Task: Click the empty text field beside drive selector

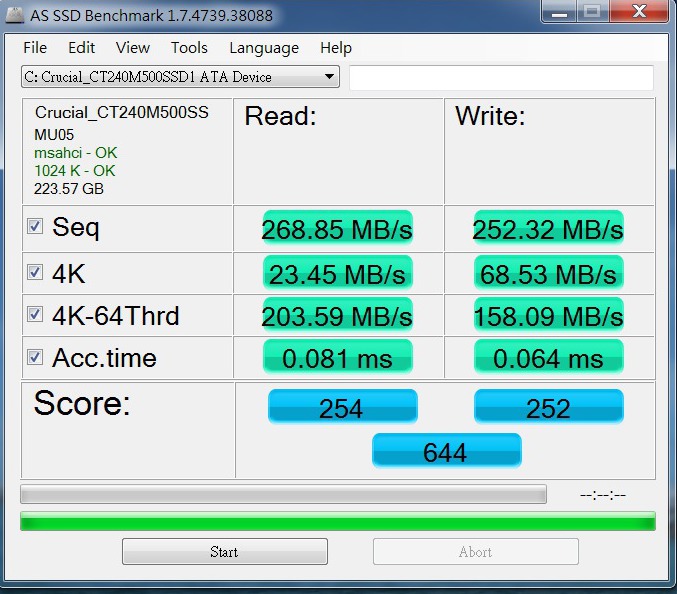Action: 501,78
